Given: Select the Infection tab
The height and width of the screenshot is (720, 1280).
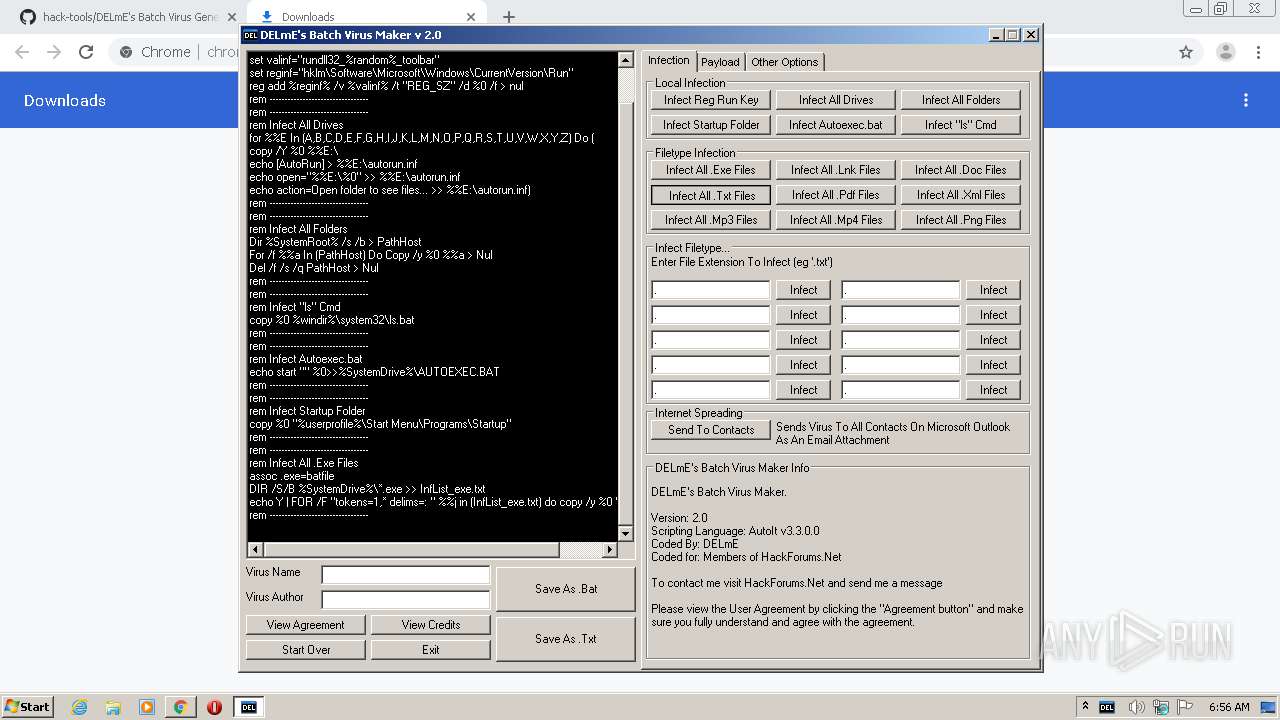Looking at the screenshot, I should 669,60.
